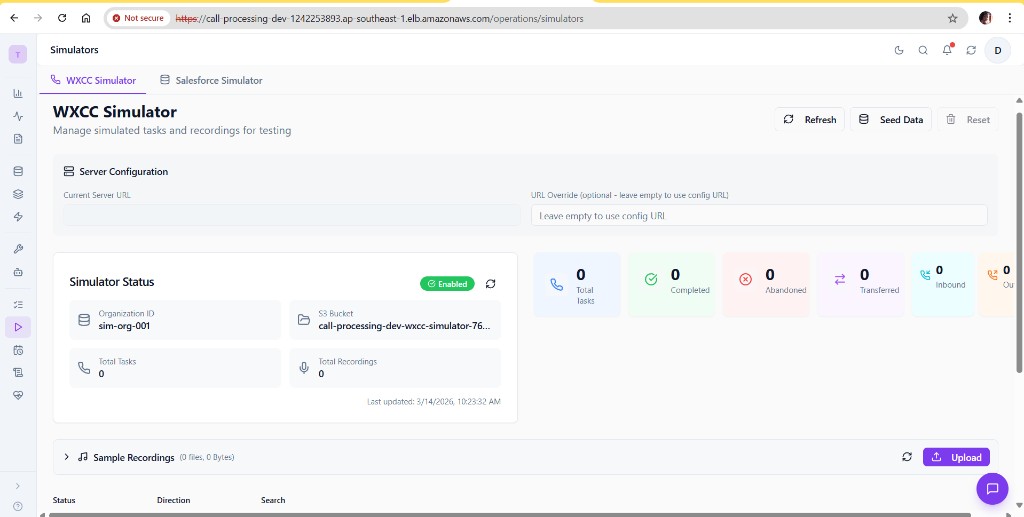
Task: Click the purple T workspace avatar
Action: (18, 55)
